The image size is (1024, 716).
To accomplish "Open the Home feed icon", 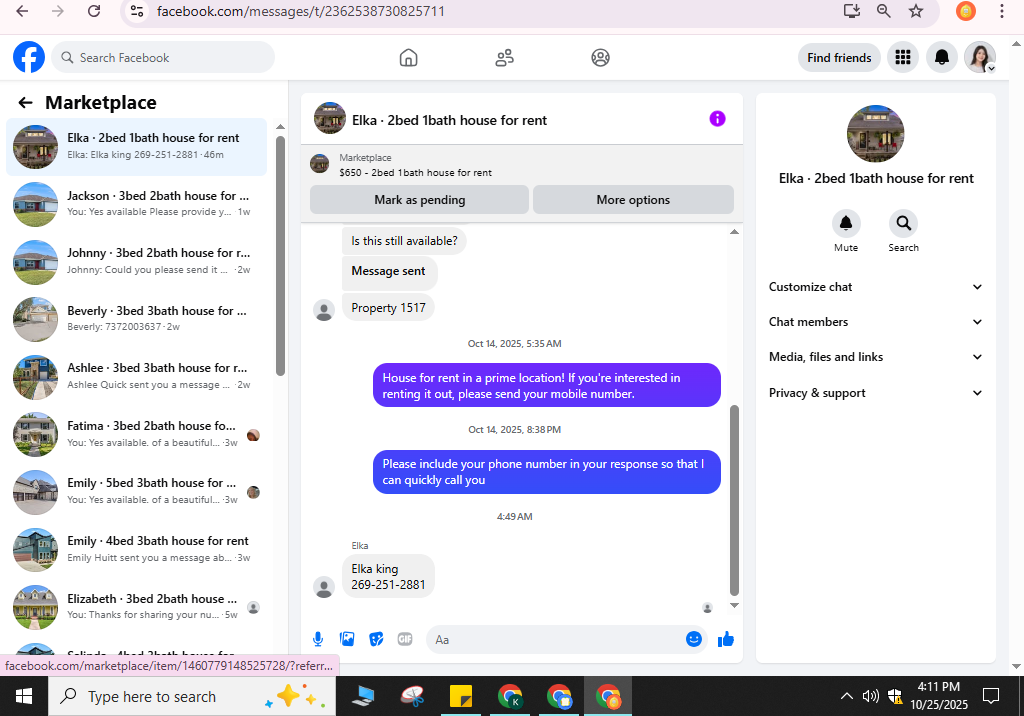I will click(x=408, y=57).
